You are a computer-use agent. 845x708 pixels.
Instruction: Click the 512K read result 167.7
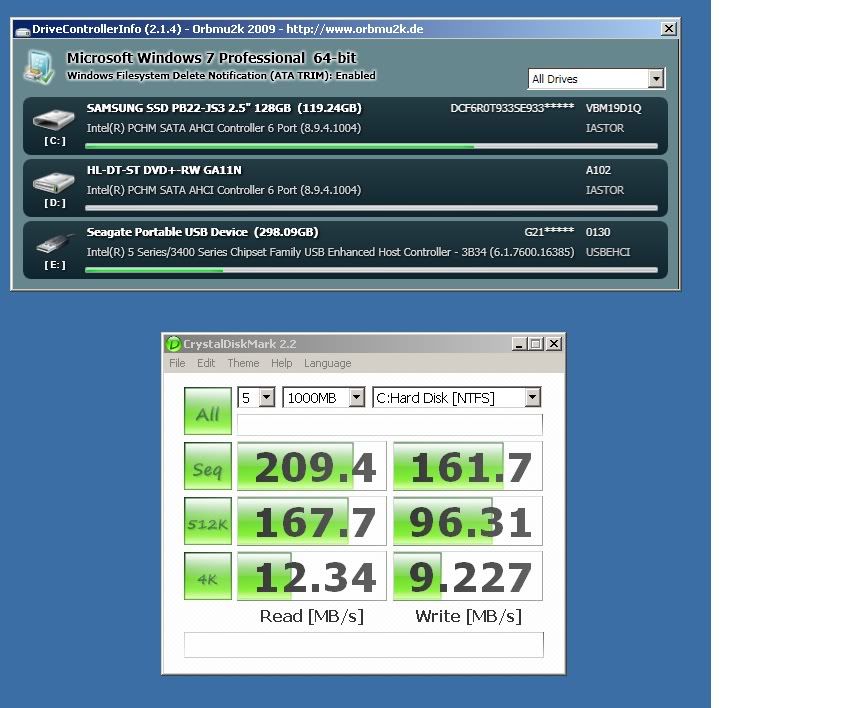point(312,522)
